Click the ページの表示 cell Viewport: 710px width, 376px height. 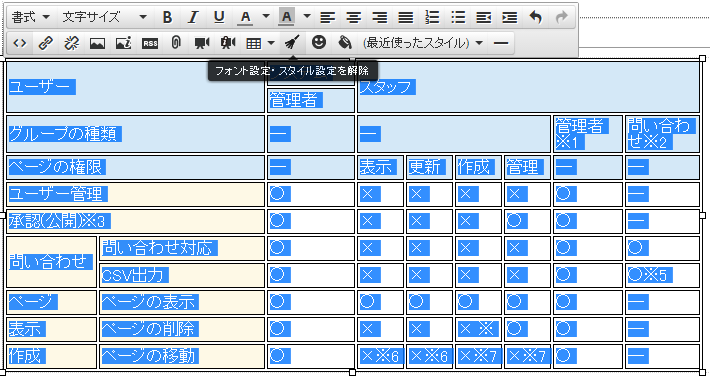(x=182, y=302)
